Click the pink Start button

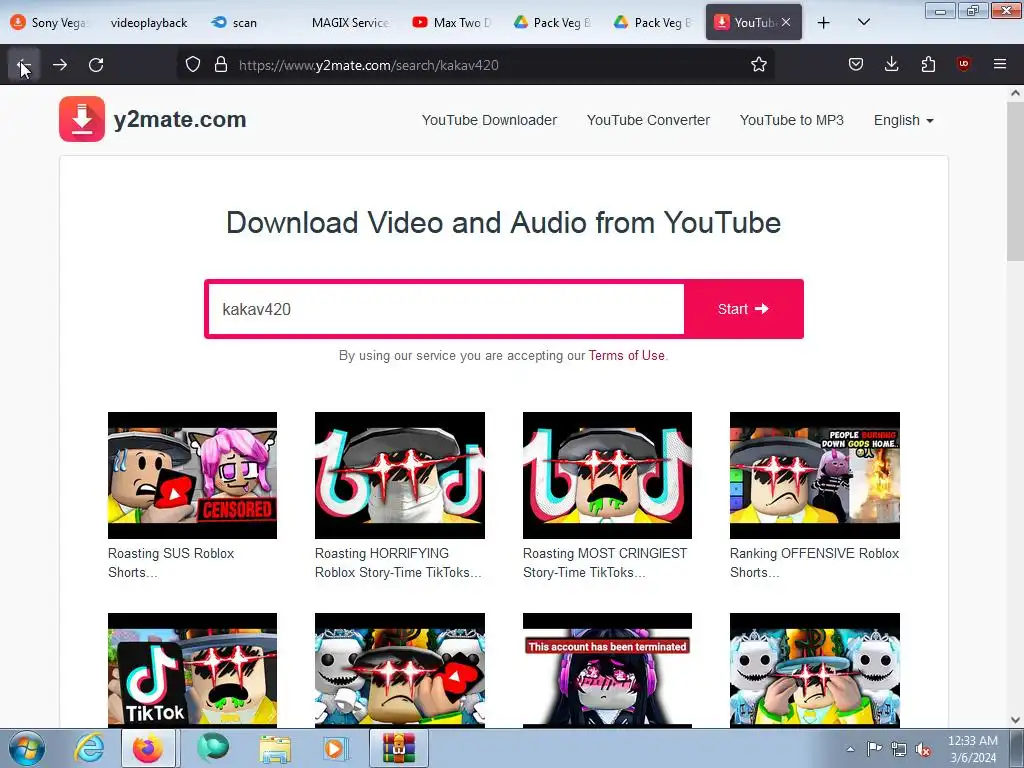click(x=743, y=309)
